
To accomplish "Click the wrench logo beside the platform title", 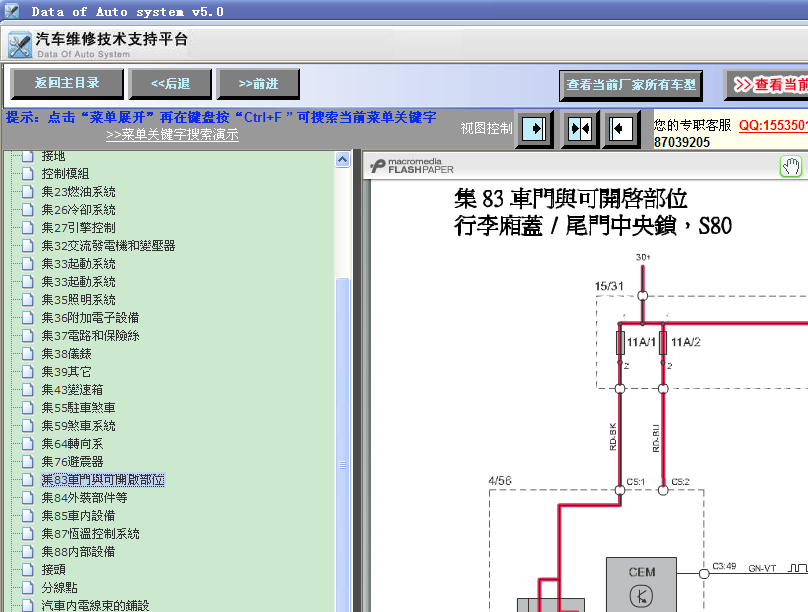I will point(19,45).
